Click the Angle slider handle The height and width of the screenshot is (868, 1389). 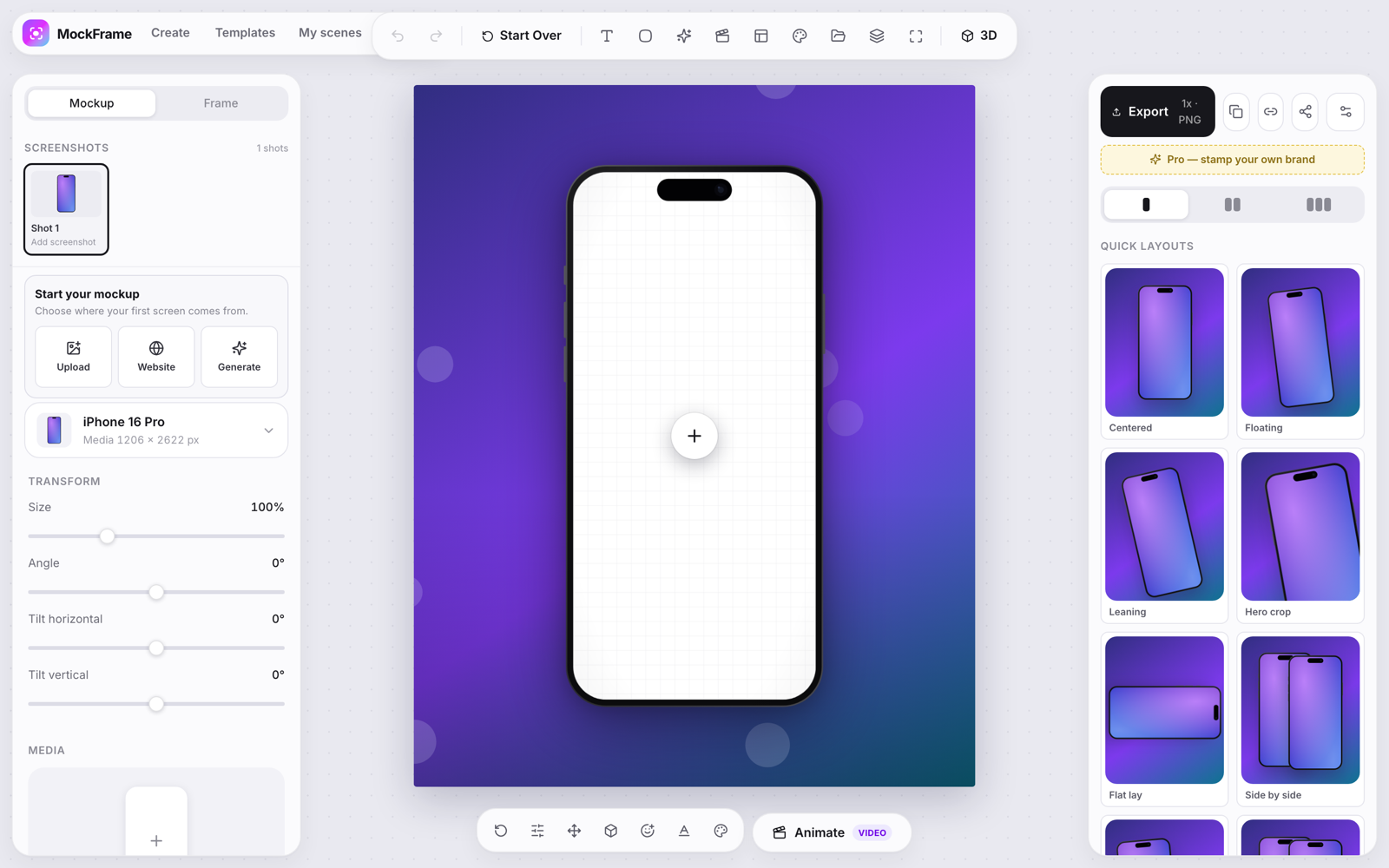(156, 592)
